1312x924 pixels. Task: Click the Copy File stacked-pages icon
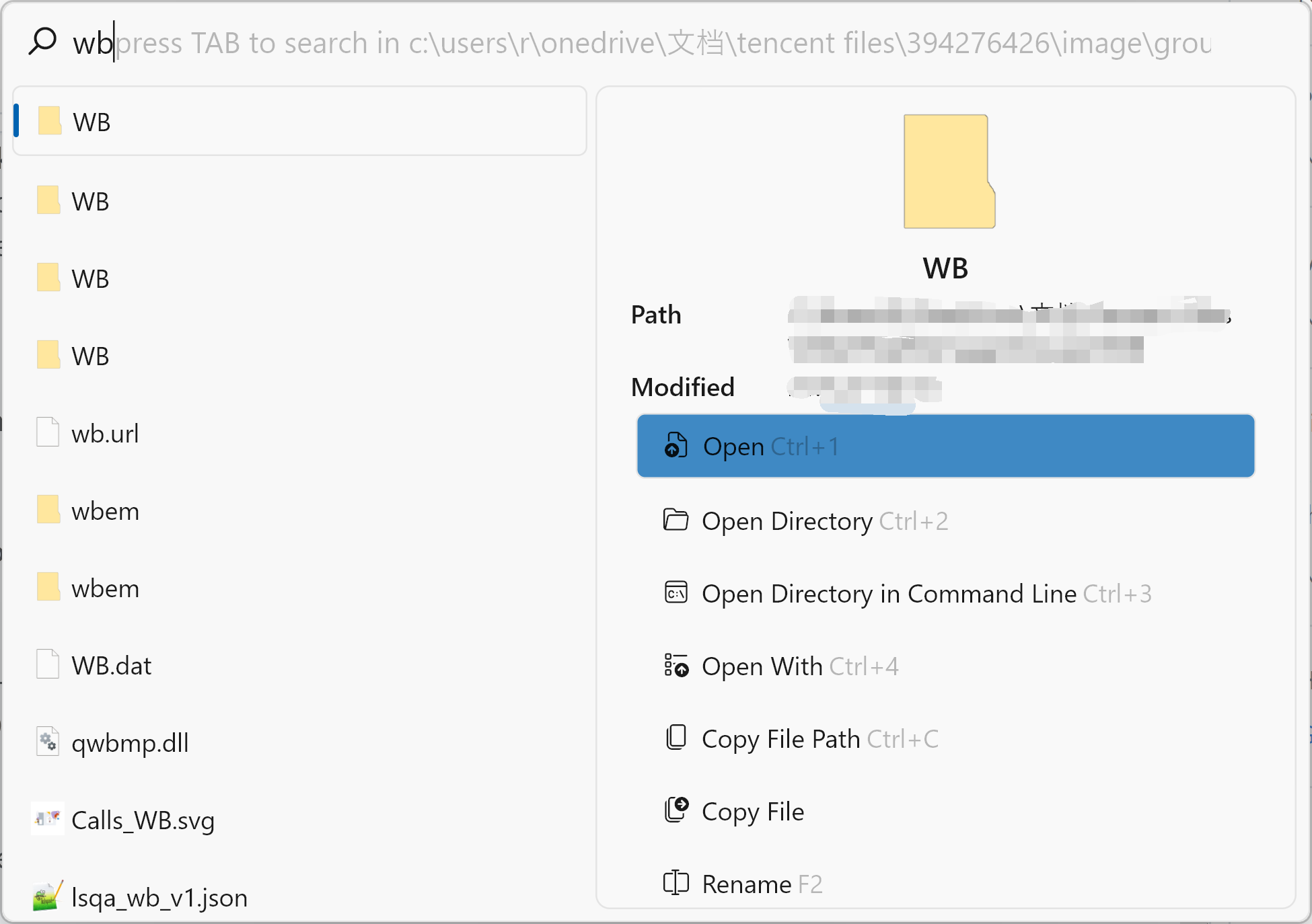pos(676,810)
